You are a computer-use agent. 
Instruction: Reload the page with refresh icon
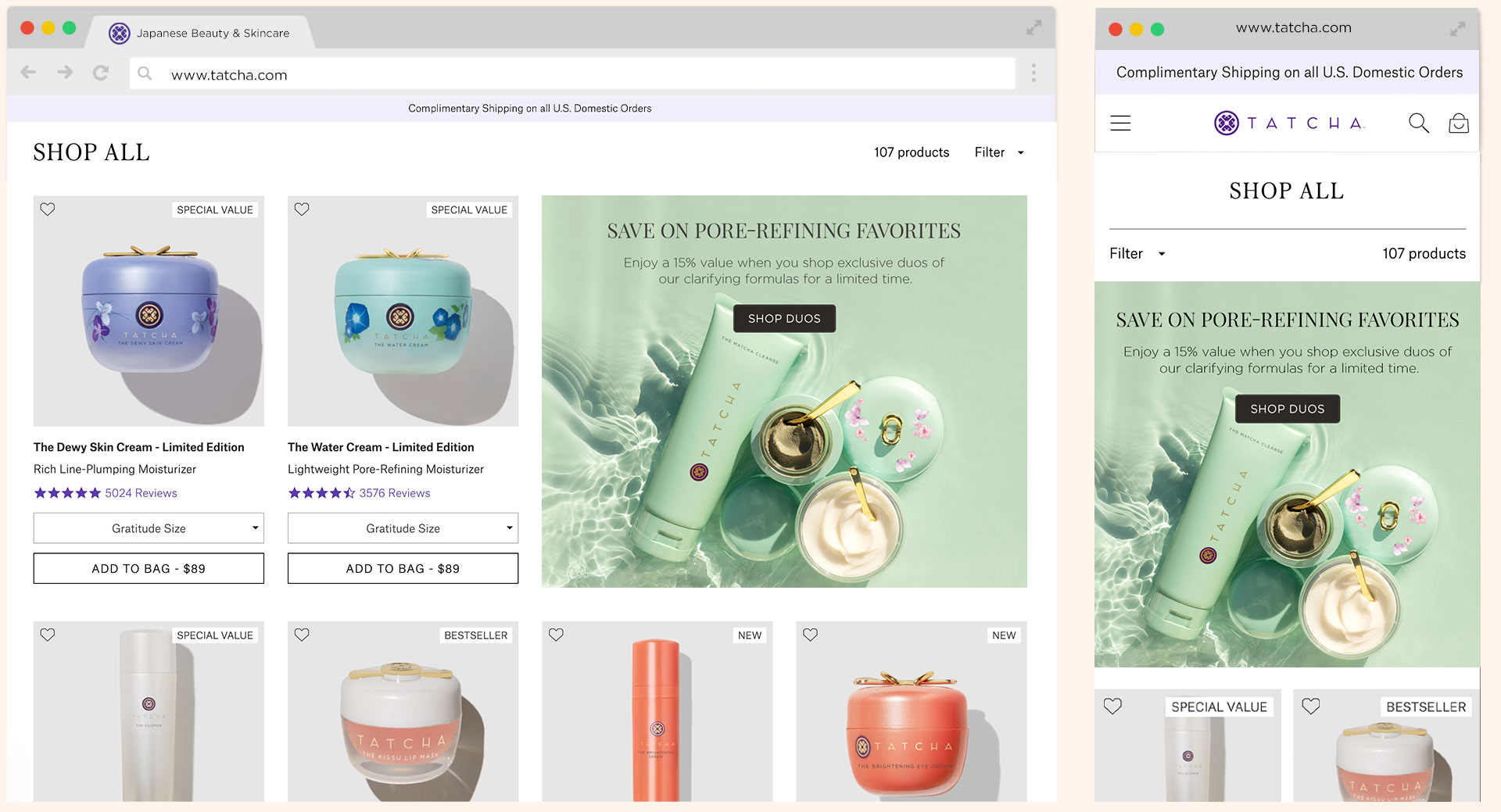pyautogui.click(x=101, y=73)
